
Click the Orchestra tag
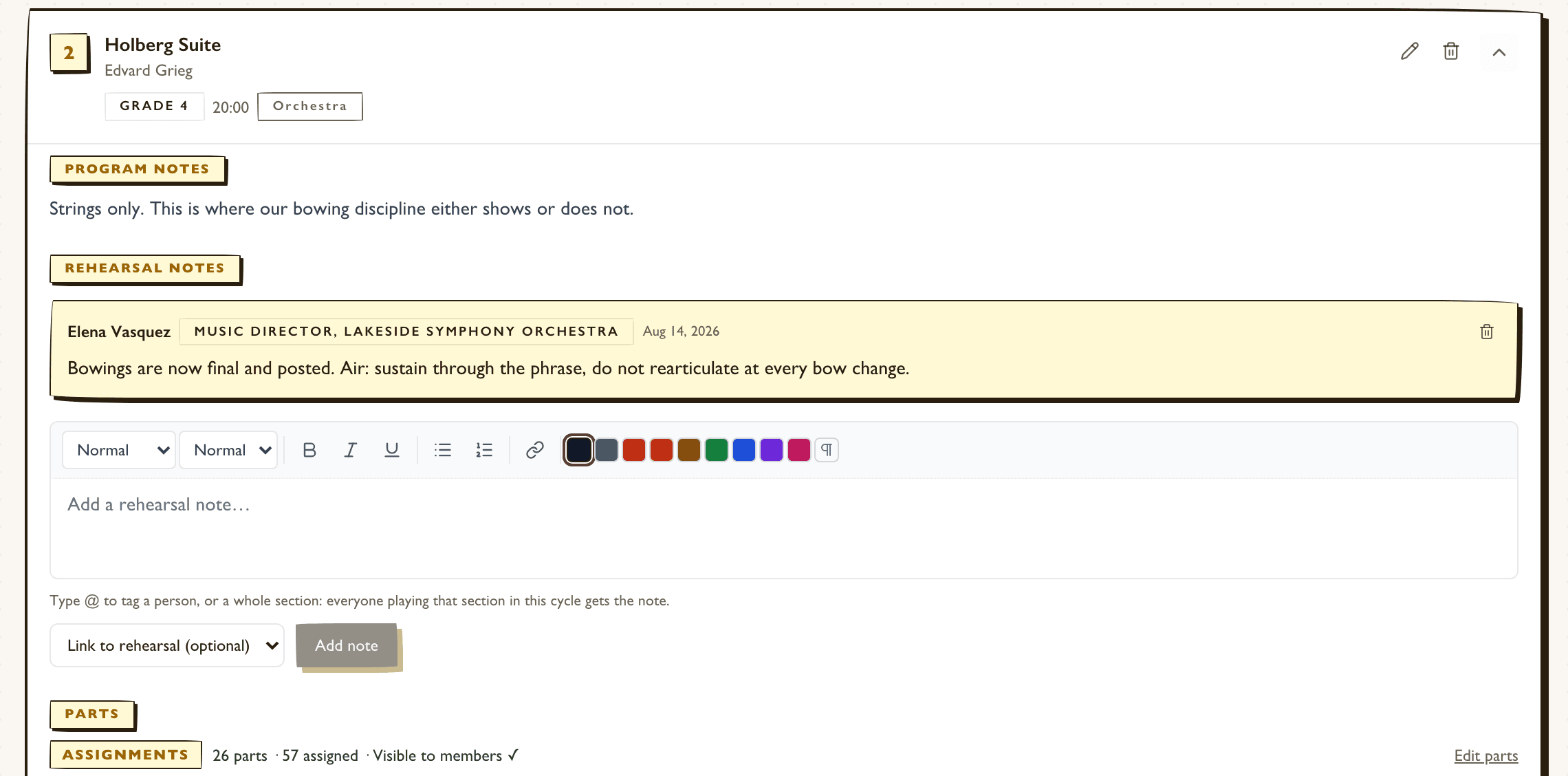coord(310,106)
